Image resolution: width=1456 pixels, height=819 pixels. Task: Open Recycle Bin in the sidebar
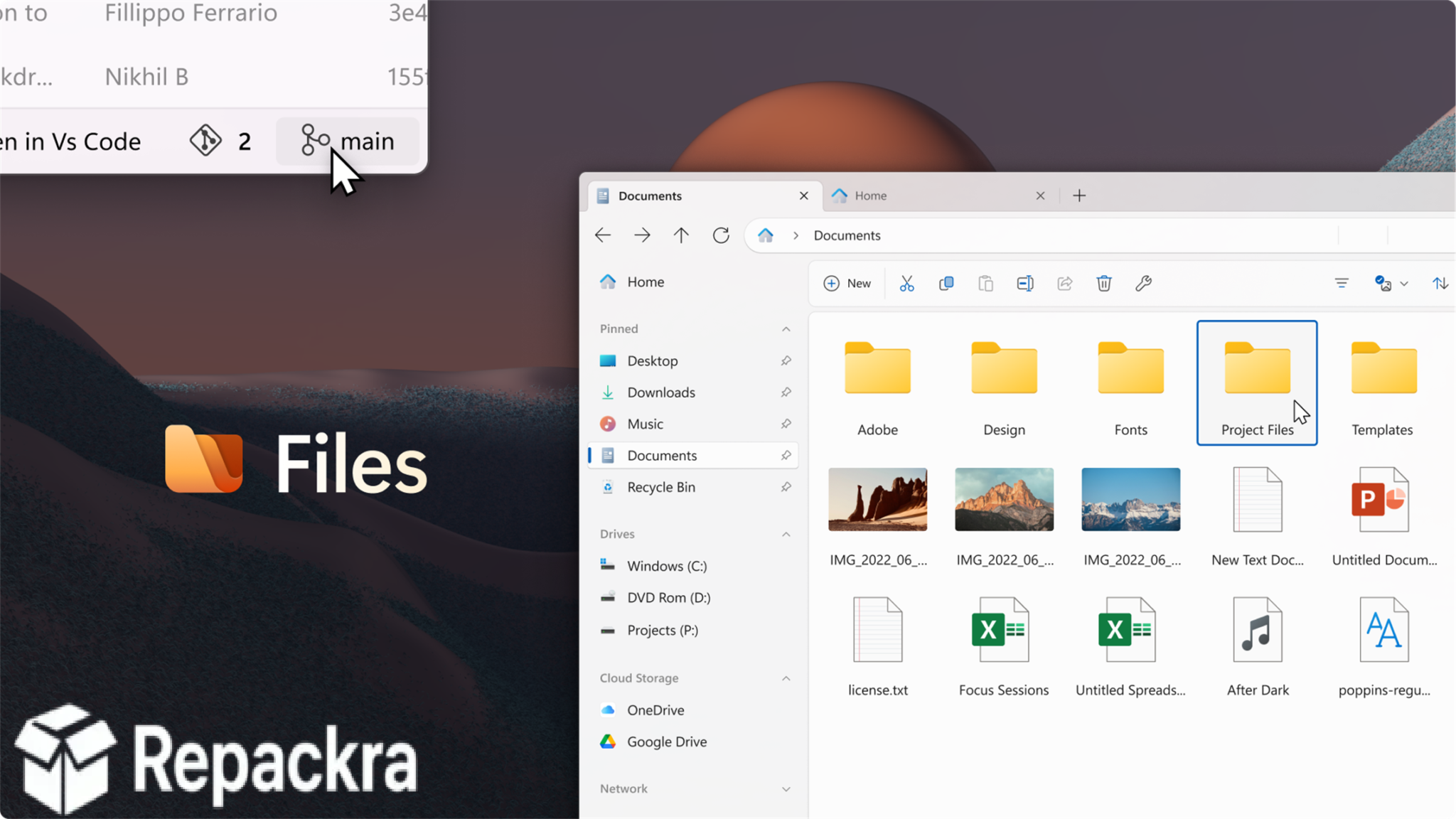pos(694,487)
